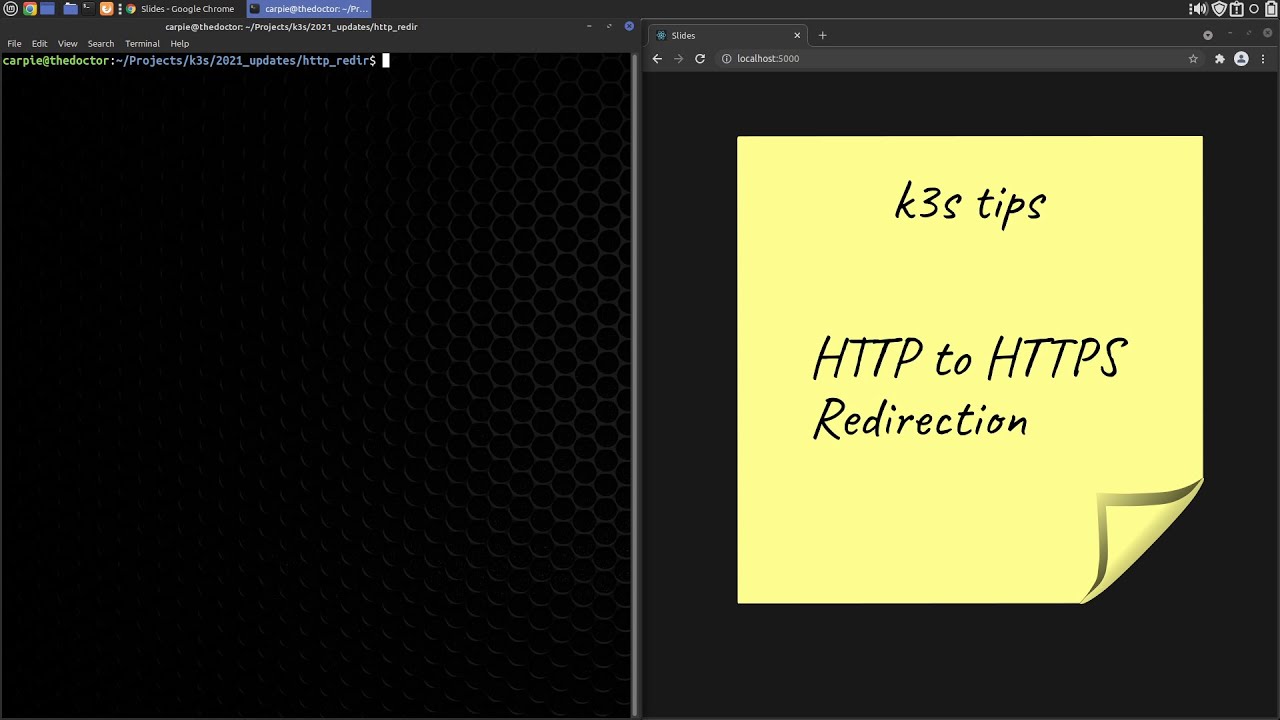
Task: Open a new Chrome tab
Action: pyautogui.click(x=822, y=35)
